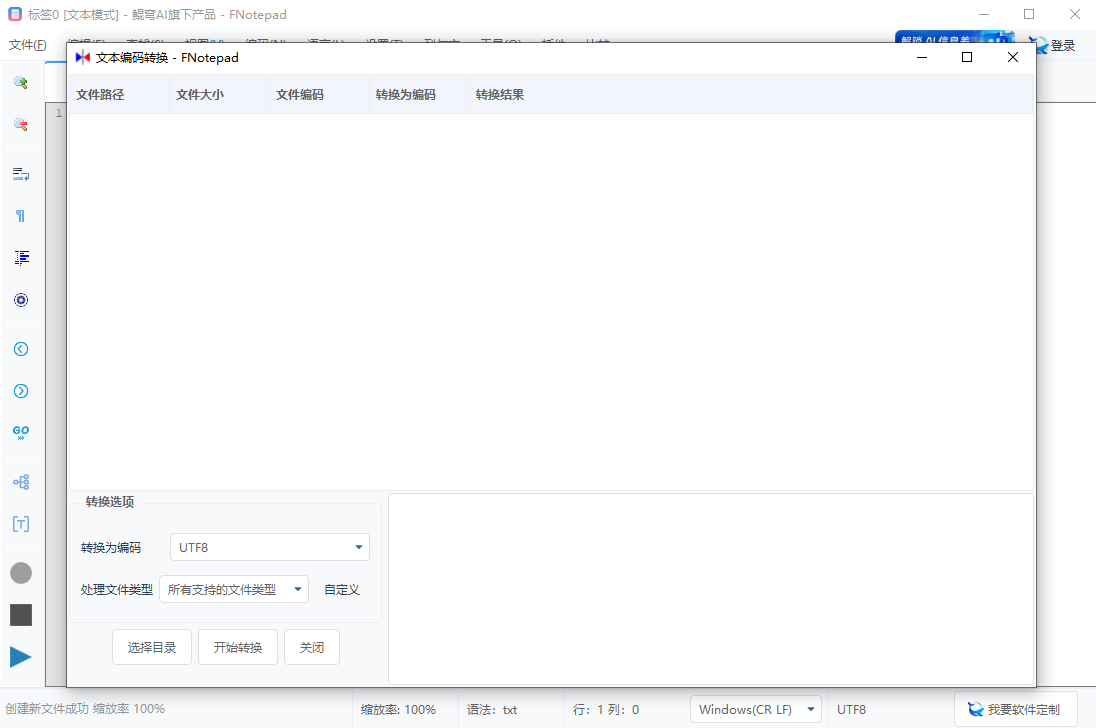Click the [T] text tool icon in sidebar

click(x=21, y=523)
